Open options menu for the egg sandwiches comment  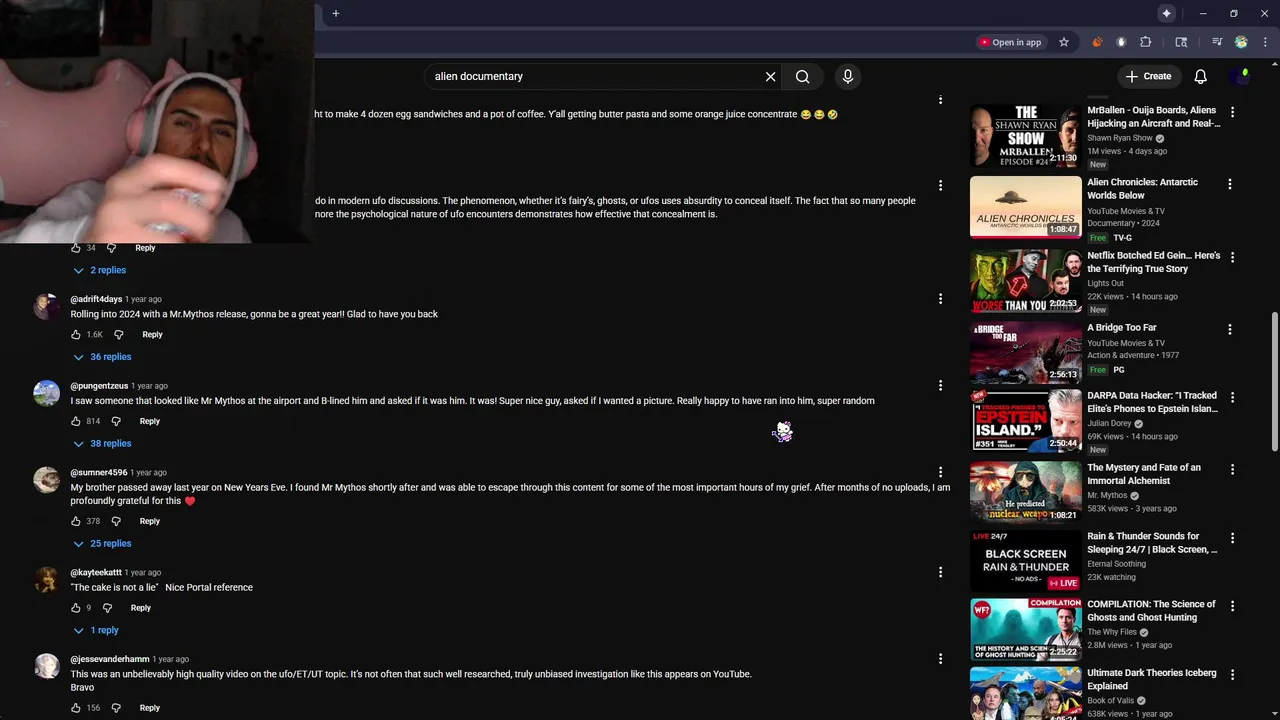click(940, 99)
